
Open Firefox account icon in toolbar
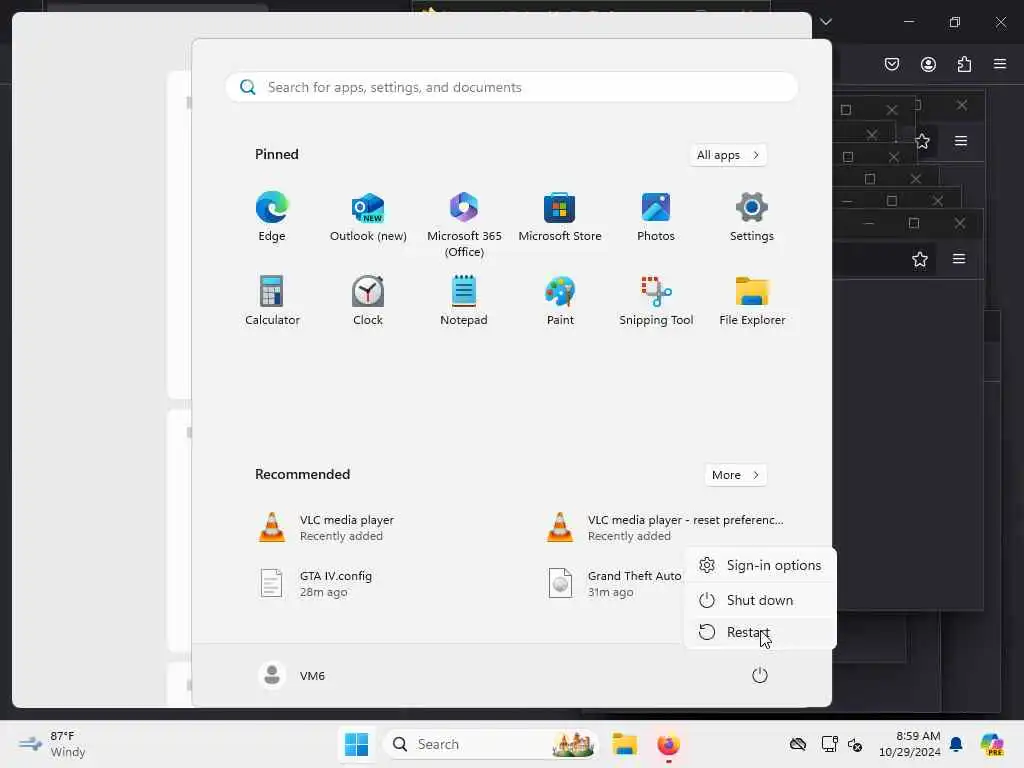(928, 64)
